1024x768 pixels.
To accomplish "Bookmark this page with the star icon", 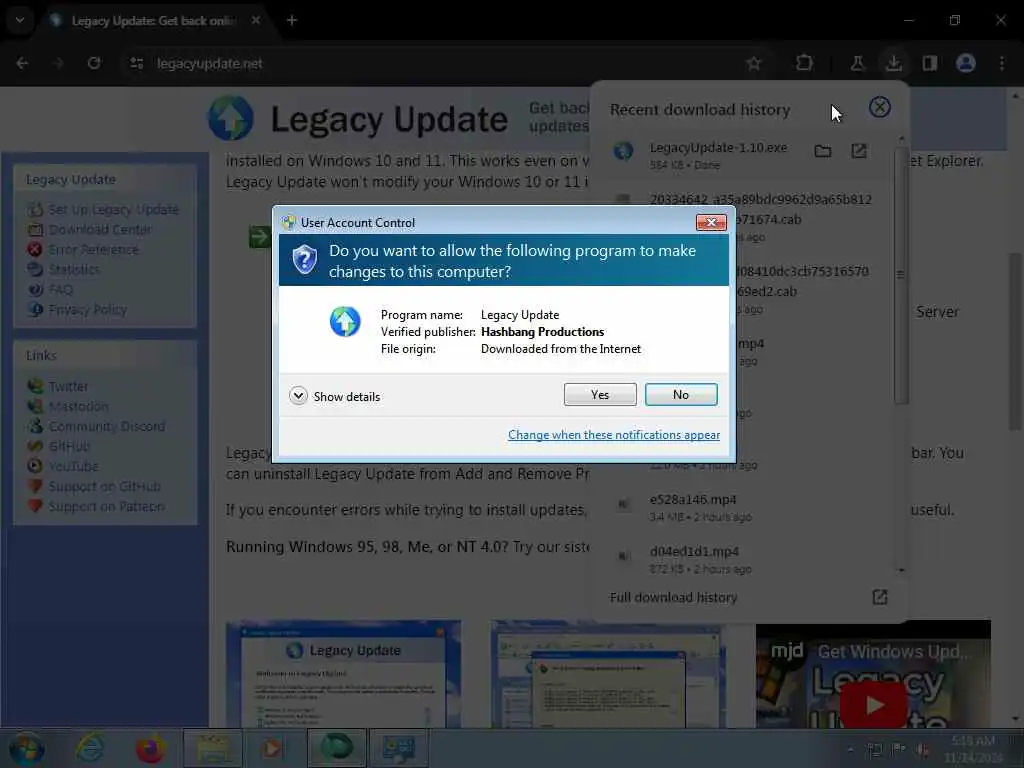I will tap(754, 63).
